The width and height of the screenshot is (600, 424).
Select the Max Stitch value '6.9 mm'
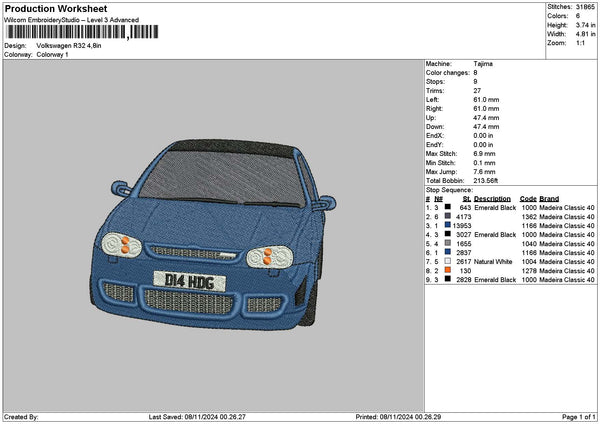(x=484, y=153)
